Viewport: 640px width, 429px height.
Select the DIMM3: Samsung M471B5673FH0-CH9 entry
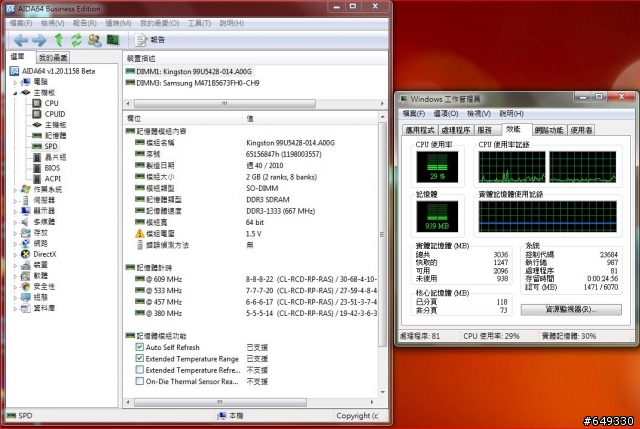[198, 83]
